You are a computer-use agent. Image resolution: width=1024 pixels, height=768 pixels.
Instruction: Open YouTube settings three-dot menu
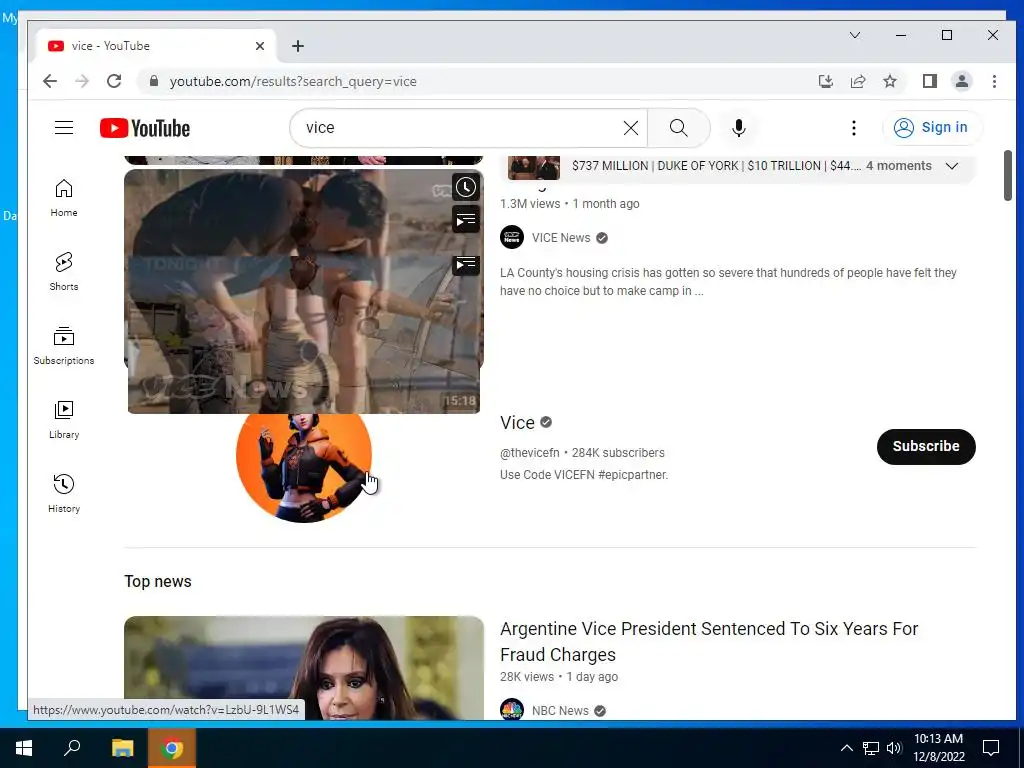(854, 128)
